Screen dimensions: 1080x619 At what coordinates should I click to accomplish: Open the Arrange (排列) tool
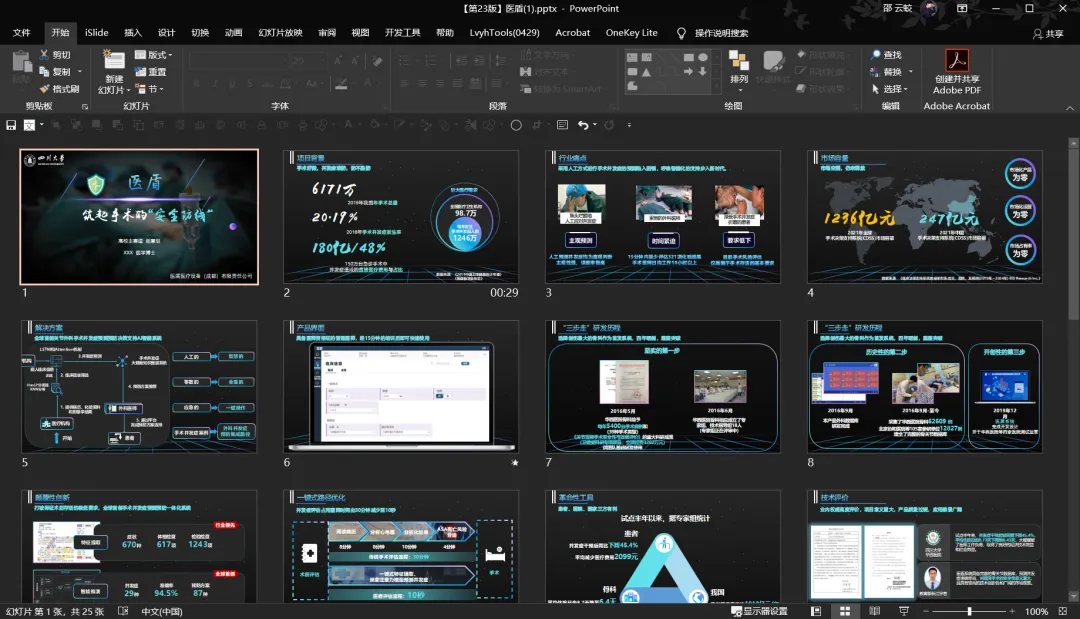[x=739, y=67]
